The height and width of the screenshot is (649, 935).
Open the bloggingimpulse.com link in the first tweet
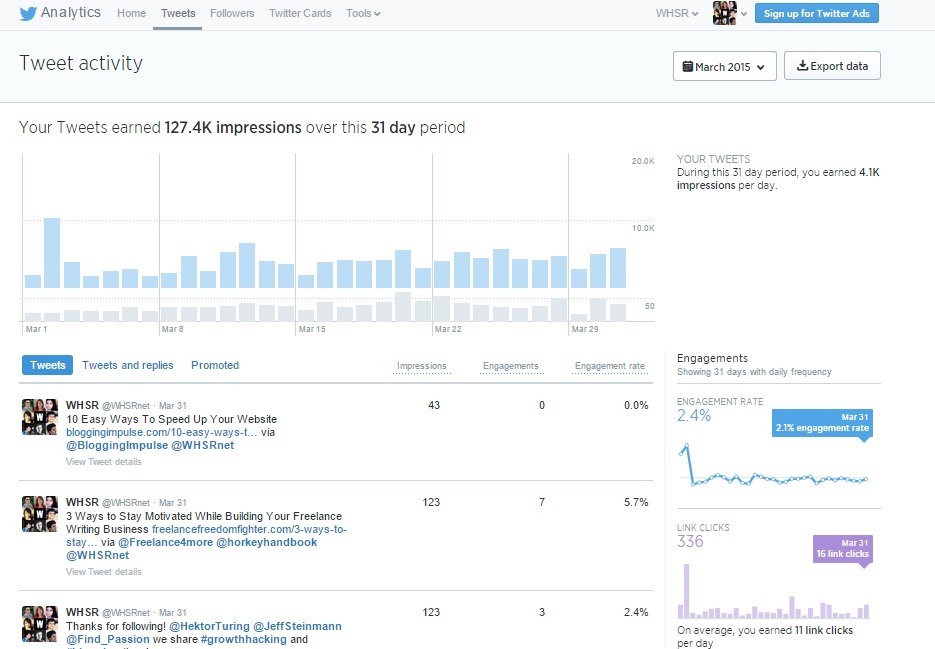click(x=161, y=432)
